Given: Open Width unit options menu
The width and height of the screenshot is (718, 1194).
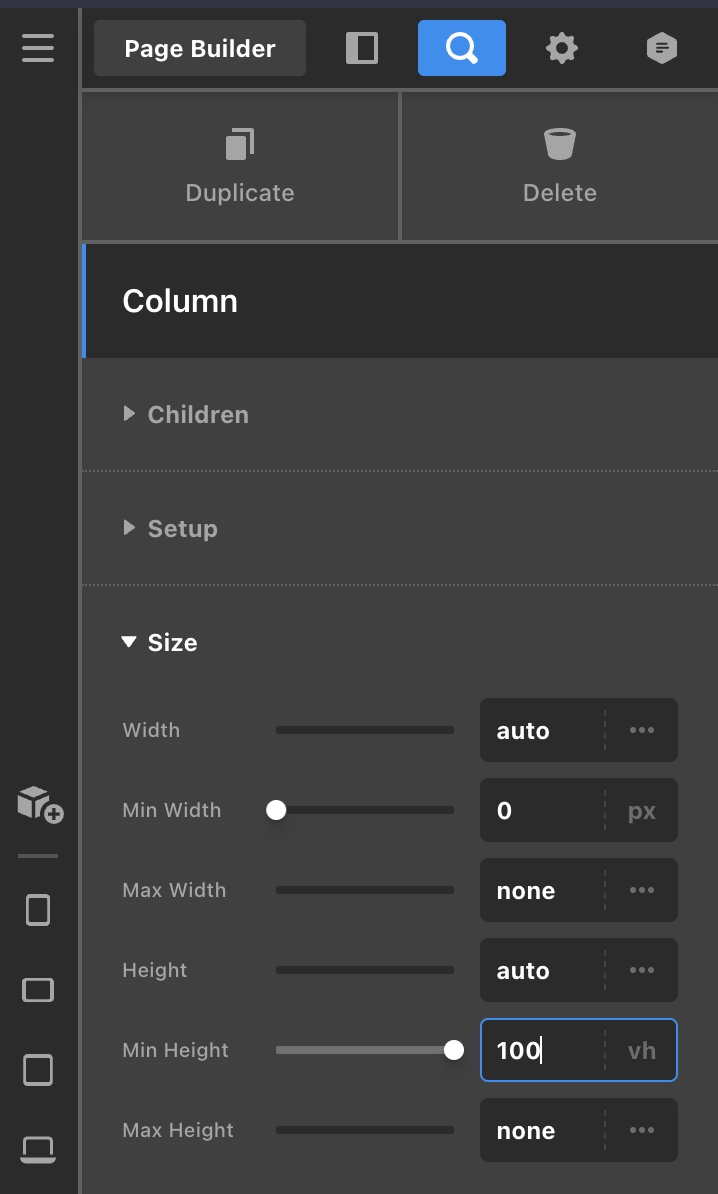Looking at the screenshot, I should 642,730.
